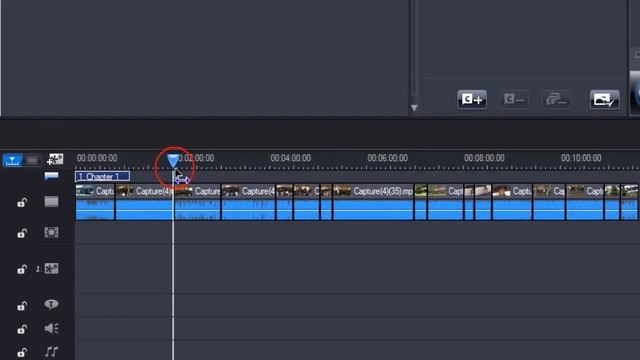Click the down arrow of the panel scrollbar
640x360 pixels.
click(414, 108)
